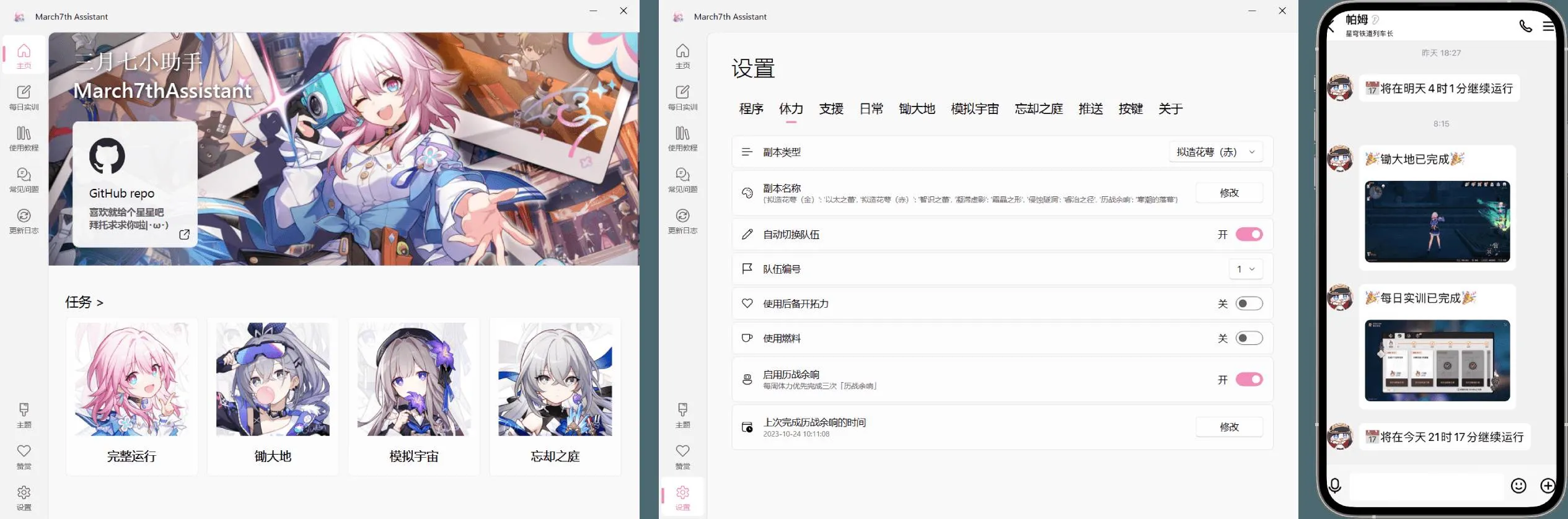Disable the 自动切换队伍 toggle
The height and width of the screenshot is (519, 1568).
1248,234
